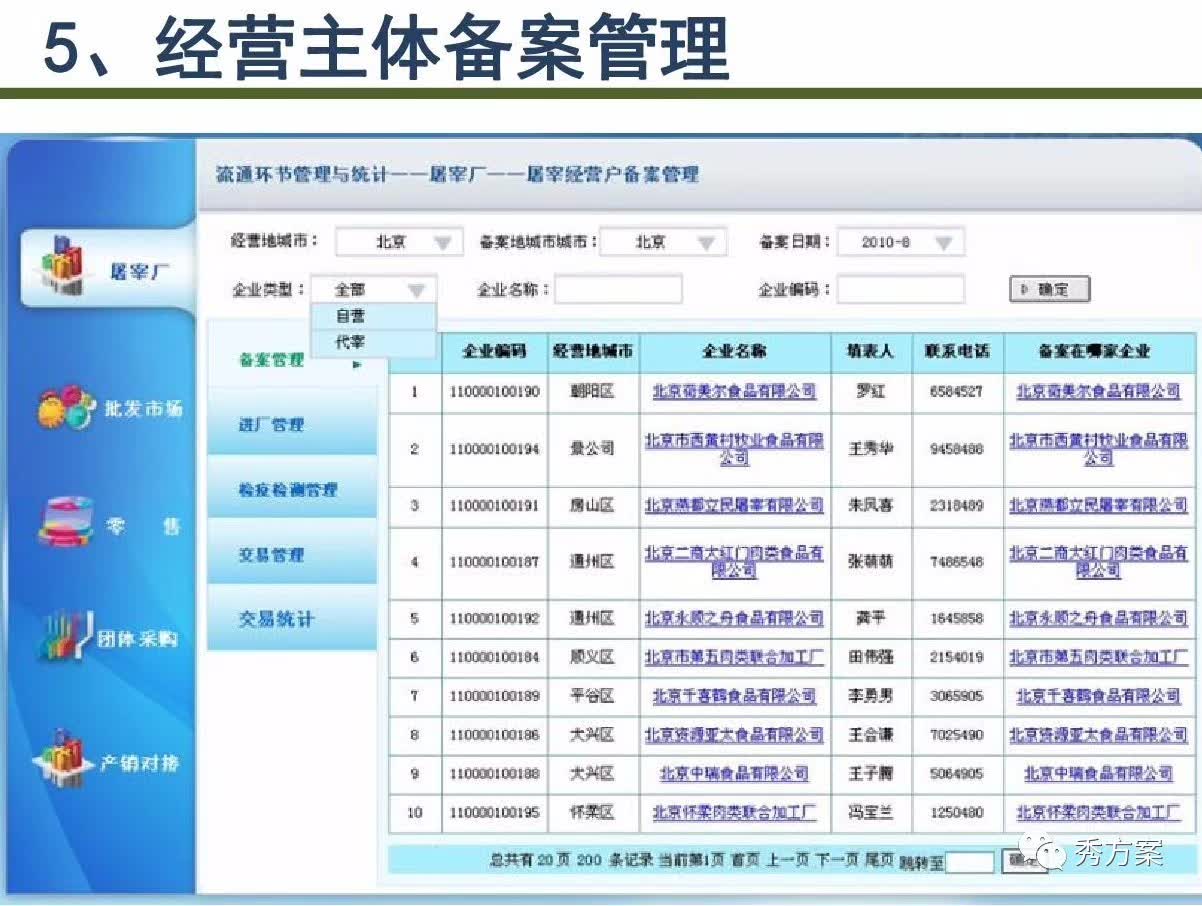Open 北京市西黄村牧业食品有限公司 in the 企业名称 column

[735, 449]
